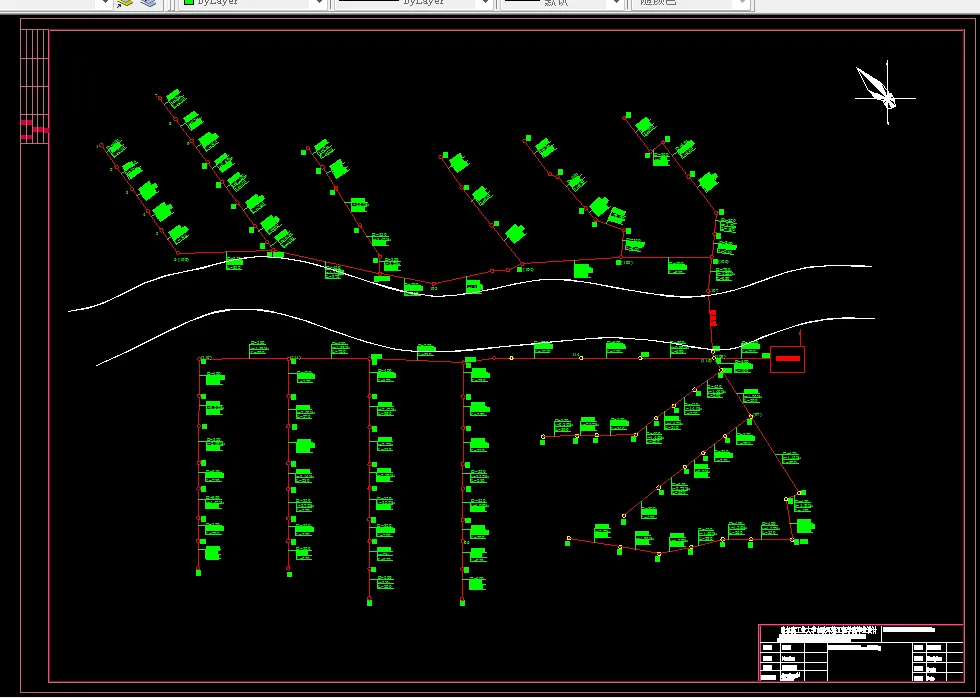Open the linetype control ByLayer dropdown arrow

tap(484, 3)
